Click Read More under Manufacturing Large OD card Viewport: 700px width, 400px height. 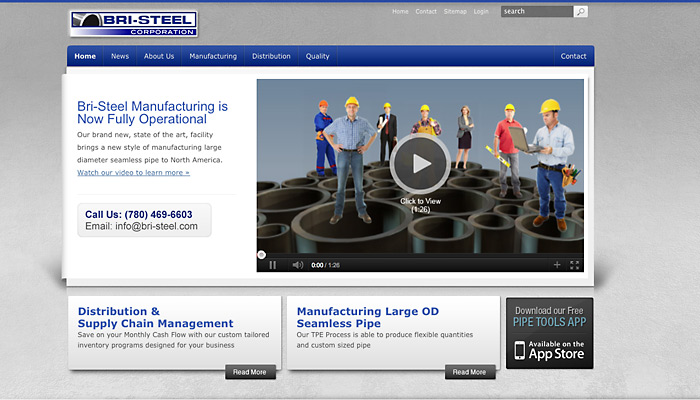tap(470, 372)
